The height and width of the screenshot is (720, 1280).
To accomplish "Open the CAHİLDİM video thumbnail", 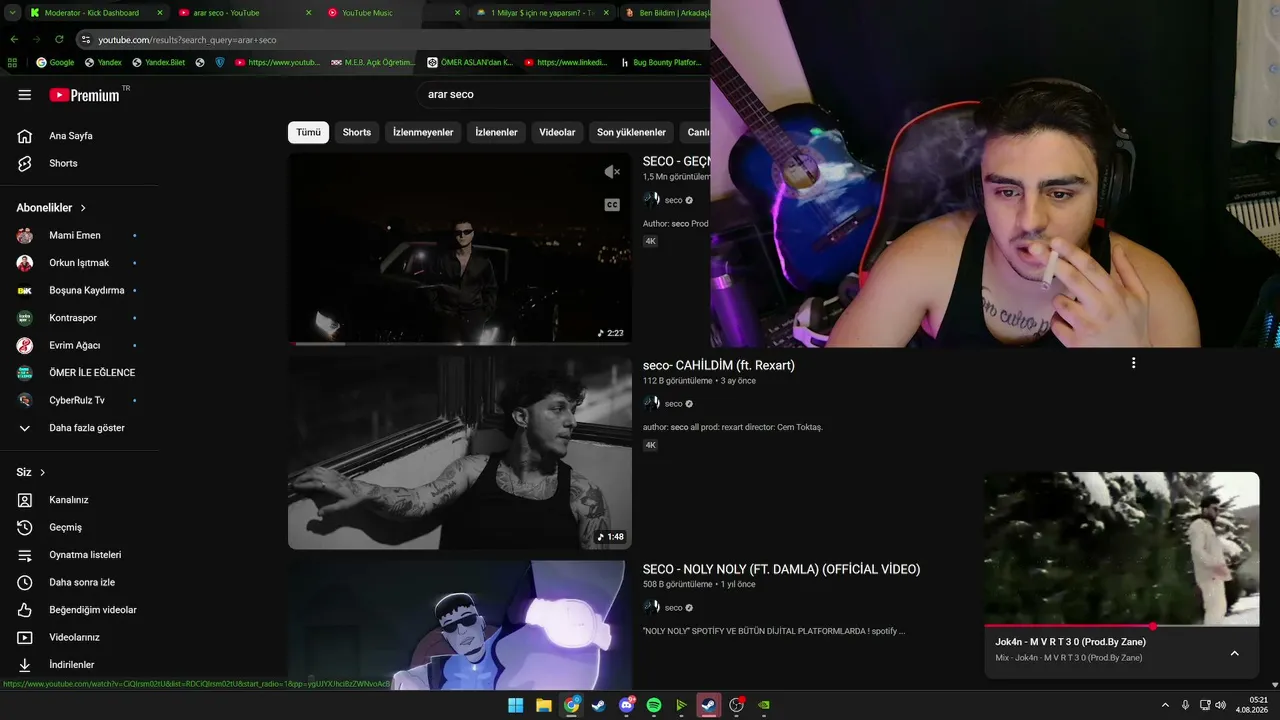I will (x=460, y=453).
